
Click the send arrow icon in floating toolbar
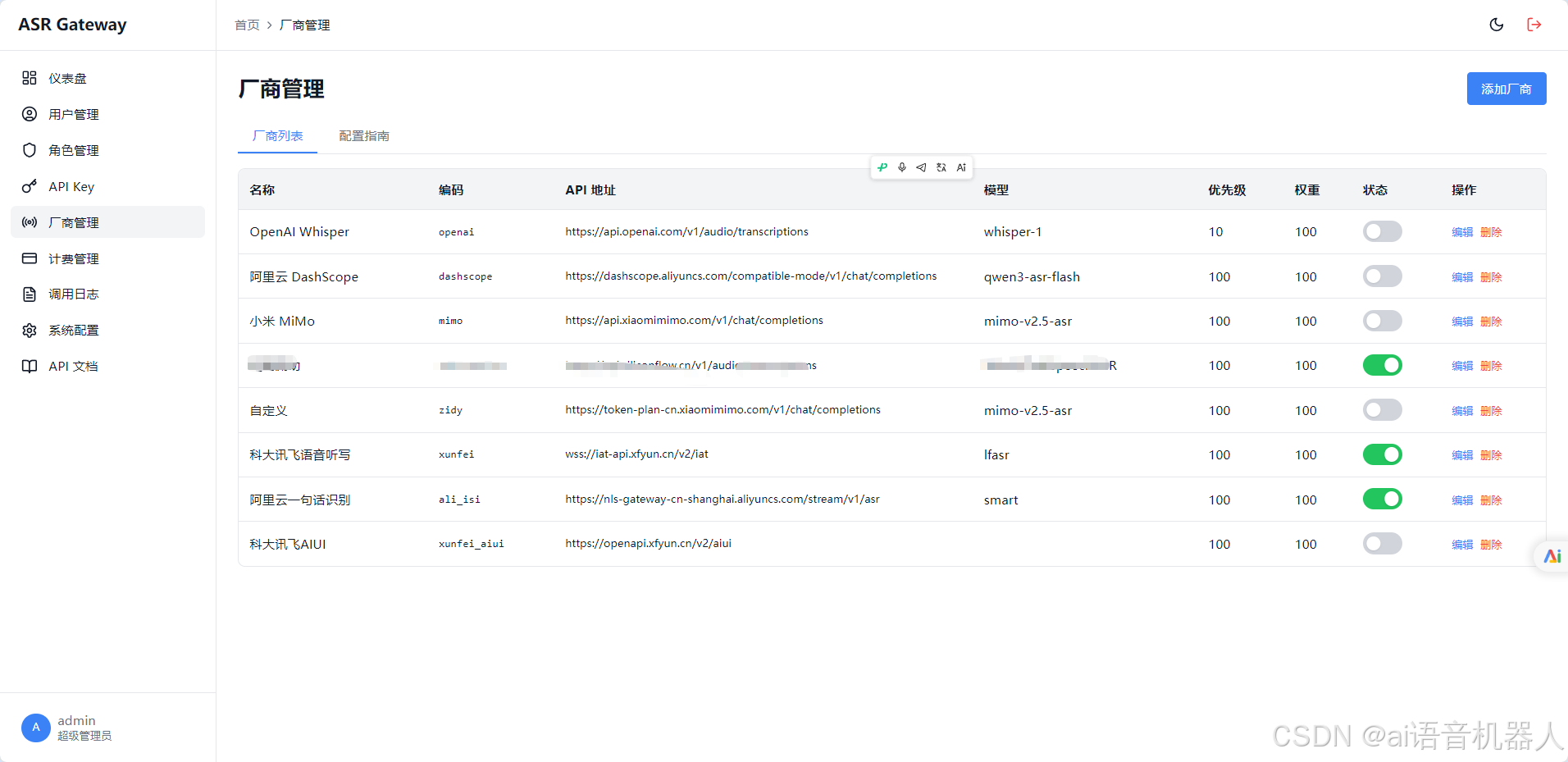coord(921,167)
